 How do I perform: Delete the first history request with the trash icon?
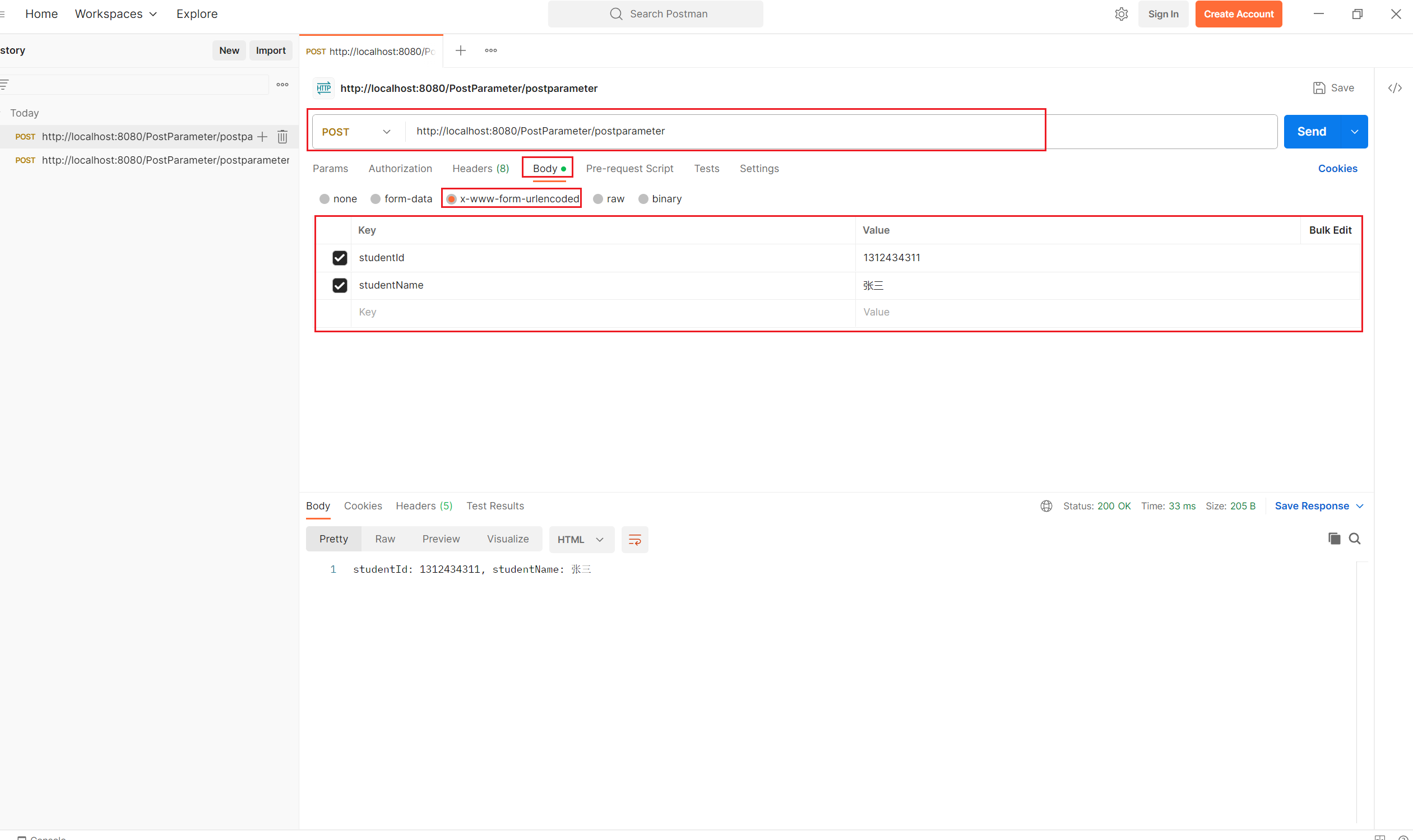282,136
